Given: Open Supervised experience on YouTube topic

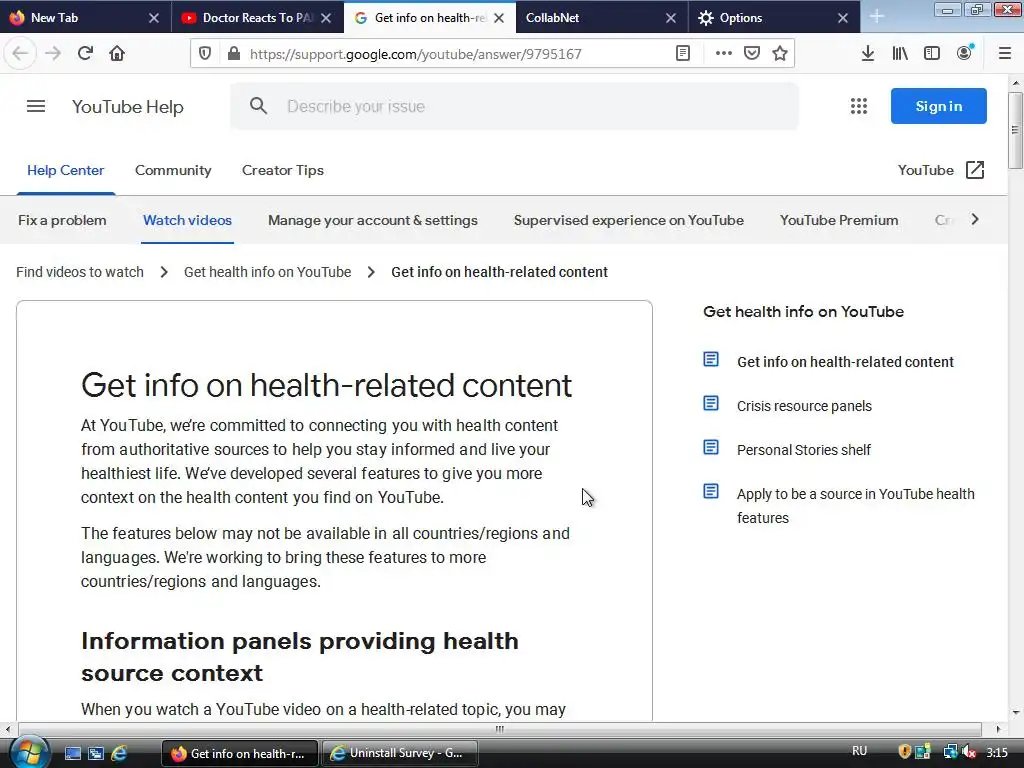Looking at the screenshot, I should [x=628, y=220].
